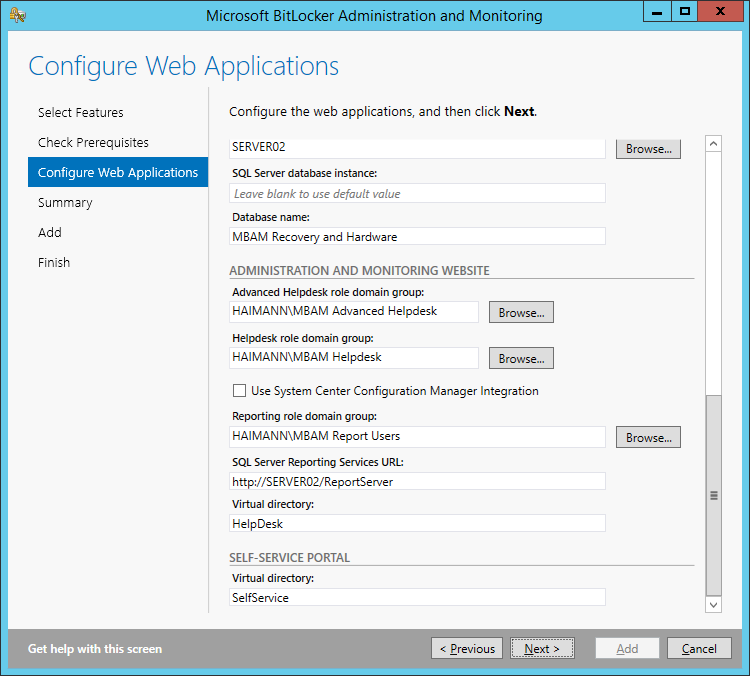Click the scrollbar down arrow
750x676 pixels.
pyautogui.click(x=713, y=605)
